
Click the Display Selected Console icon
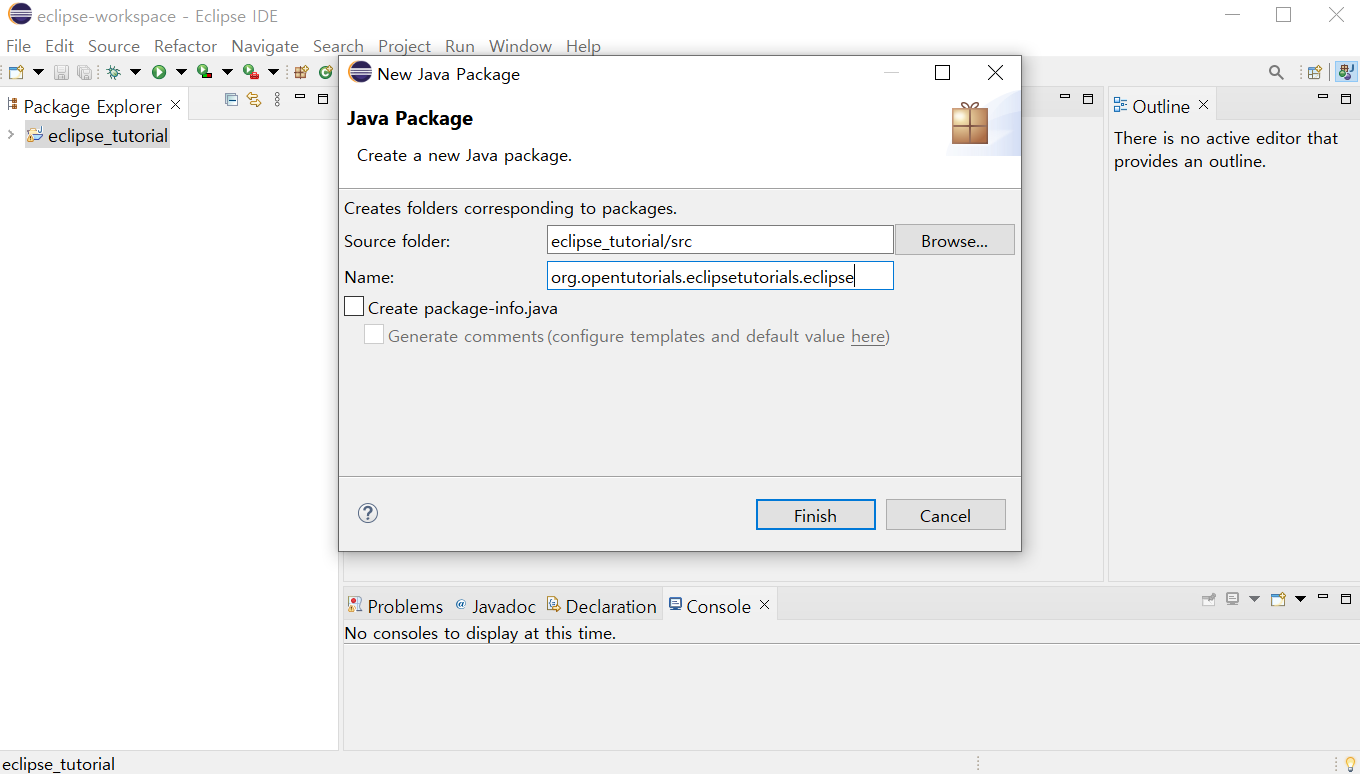click(1232, 599)
